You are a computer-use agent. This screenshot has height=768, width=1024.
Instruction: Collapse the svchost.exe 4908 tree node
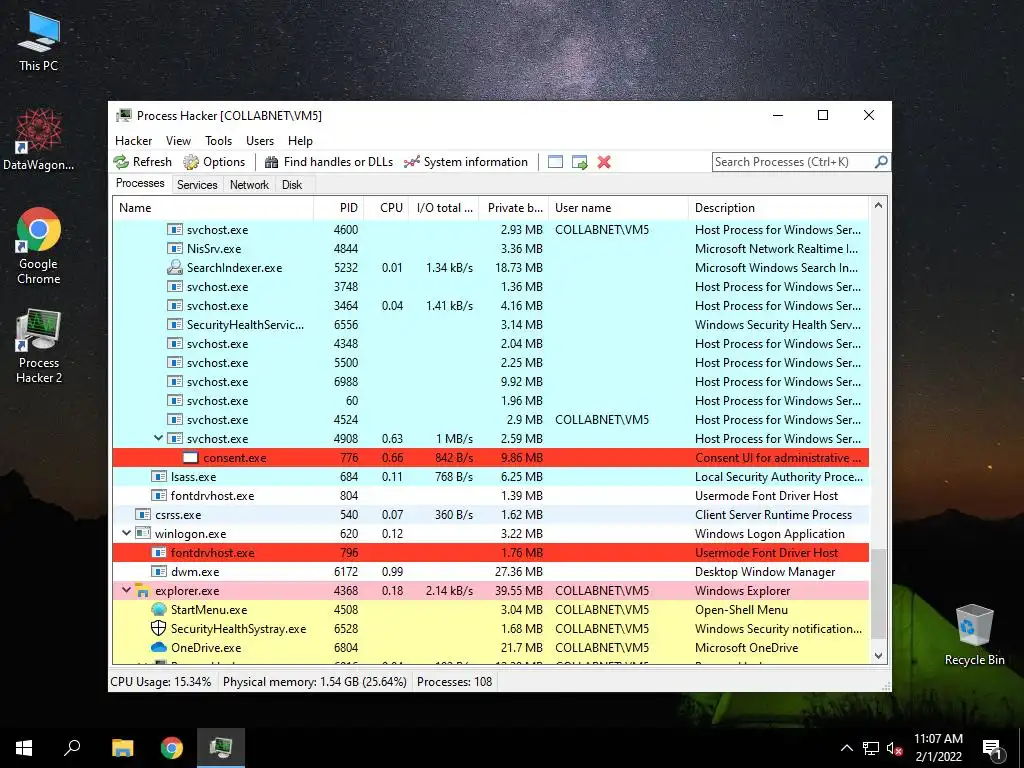point(158,438)
